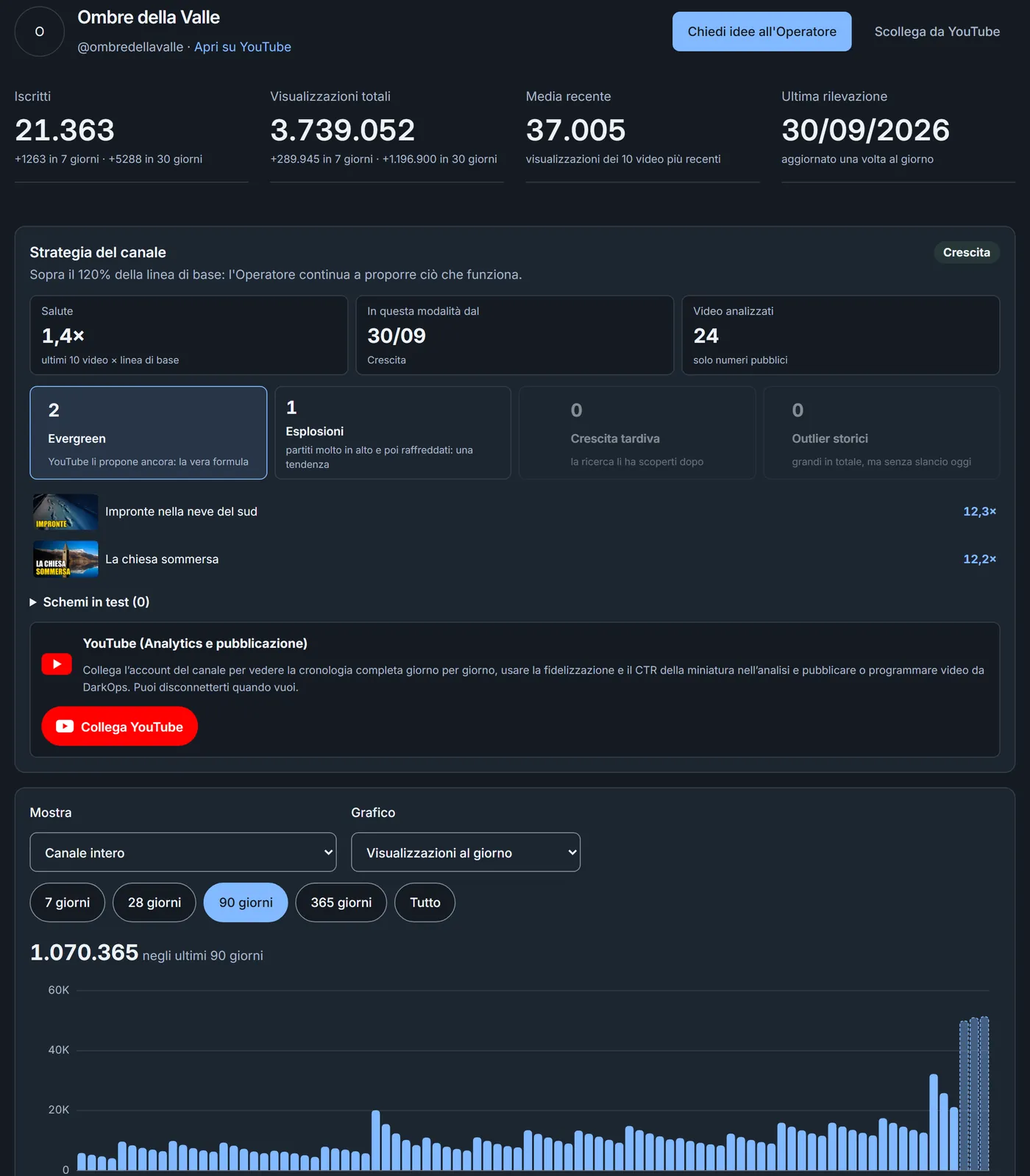The height and width of the screenshot is (1176, 1030).
Task: Click the tallest dashed bar in chart
Action: (x=984, y=1094)
